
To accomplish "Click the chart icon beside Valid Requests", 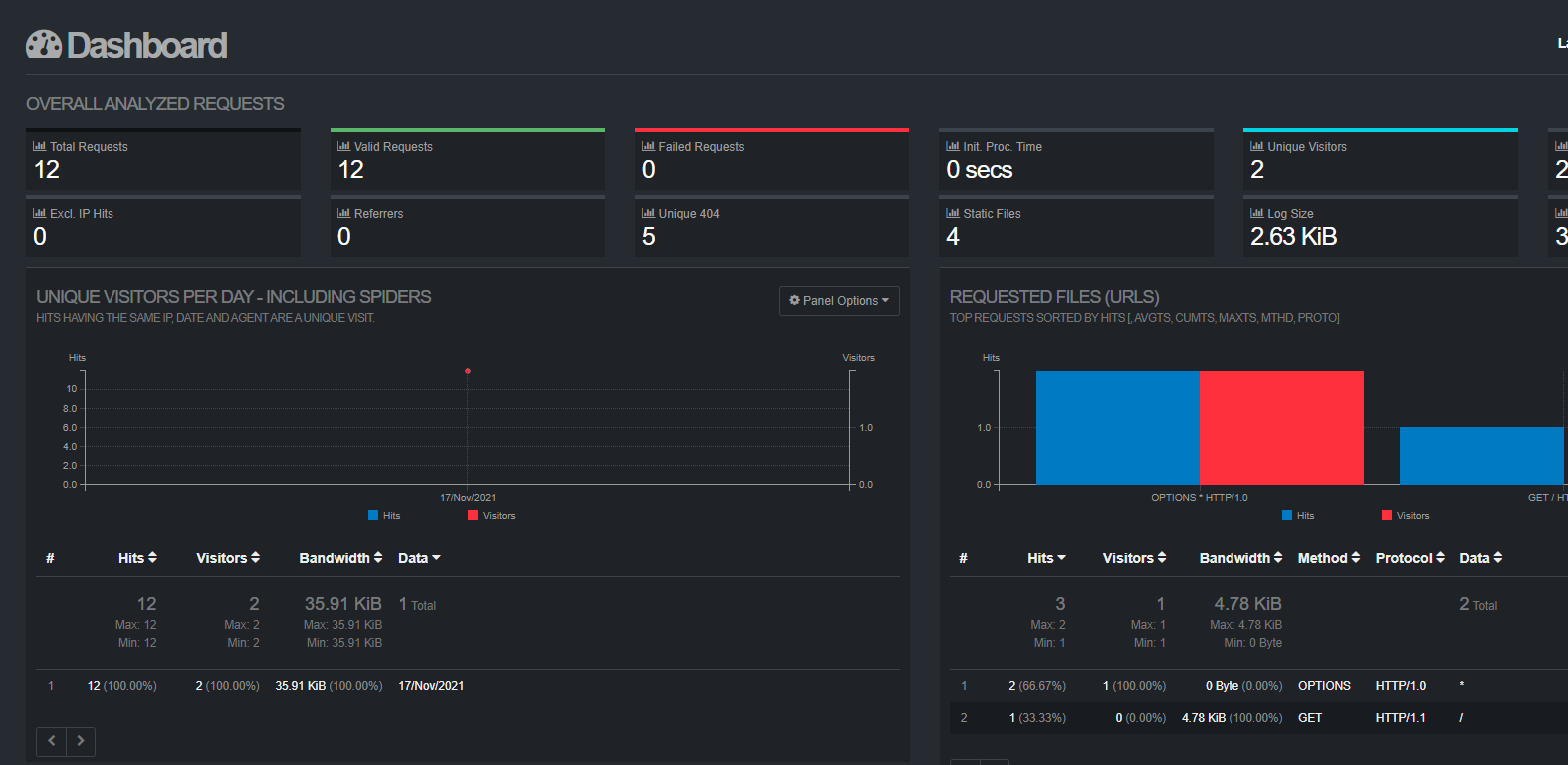I will (343, 146).
